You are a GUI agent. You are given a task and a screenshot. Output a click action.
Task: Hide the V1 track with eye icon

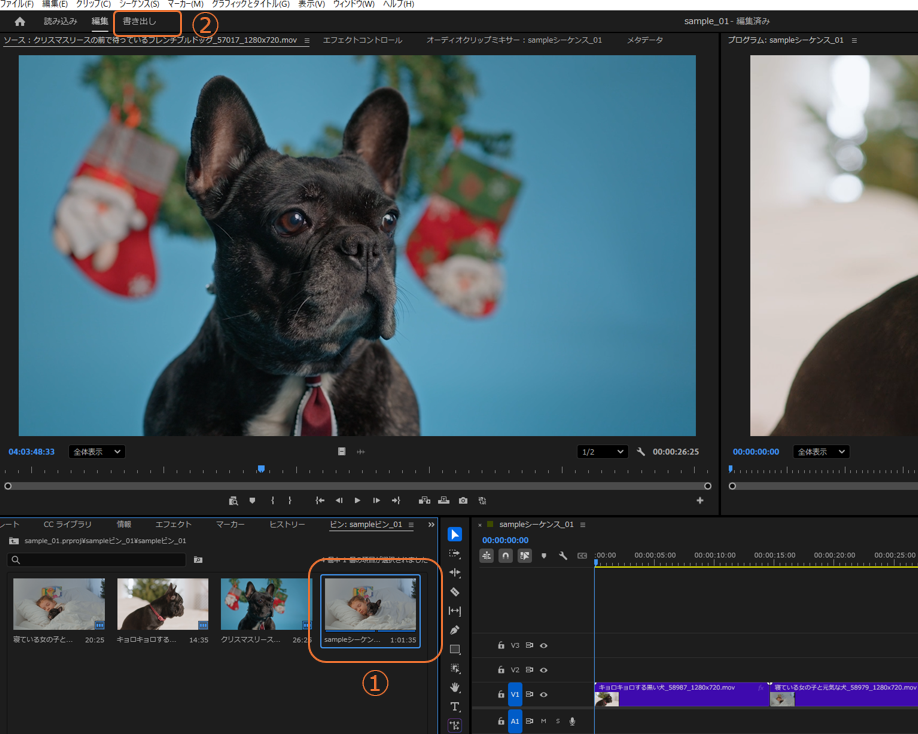click(544, 694)
